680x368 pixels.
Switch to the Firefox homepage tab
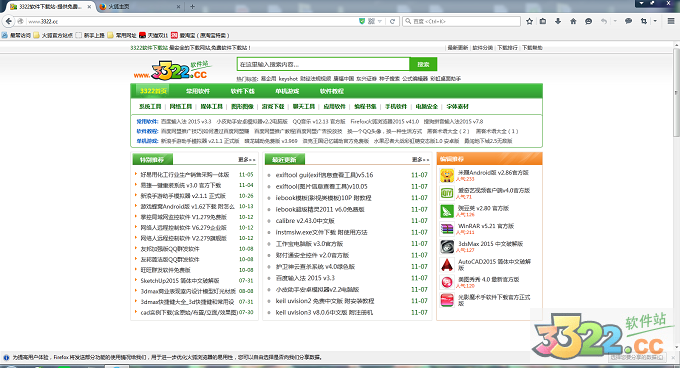(139, 7)
